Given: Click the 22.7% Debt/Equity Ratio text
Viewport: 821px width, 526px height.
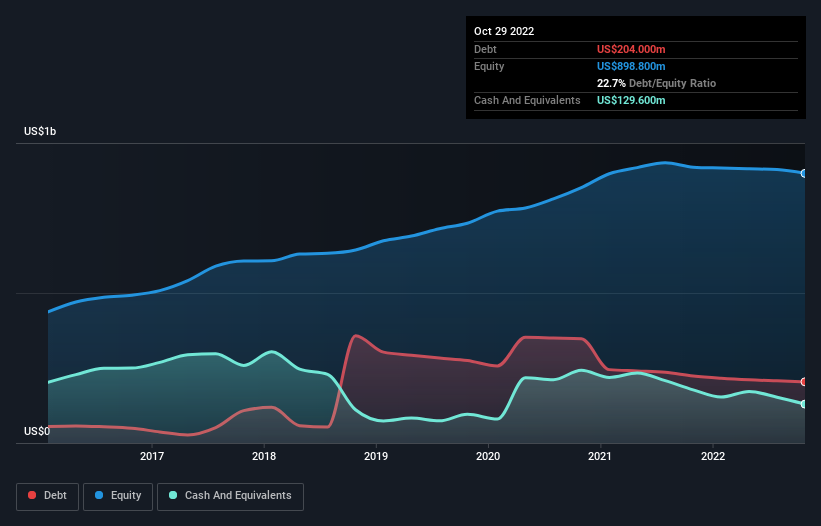Looking at the screenshot, I should click(656, 83).
